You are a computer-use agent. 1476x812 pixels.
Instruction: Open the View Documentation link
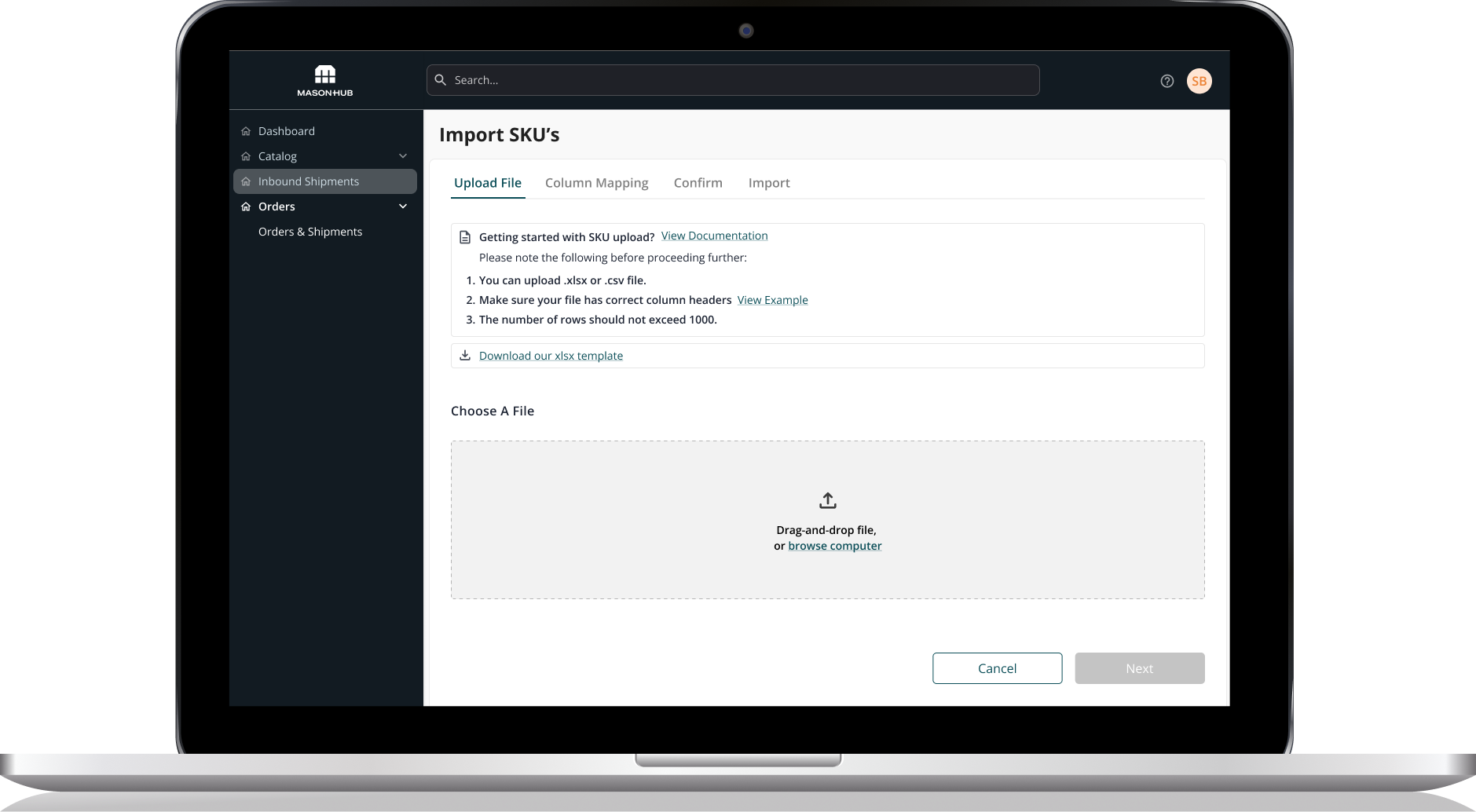714,236
